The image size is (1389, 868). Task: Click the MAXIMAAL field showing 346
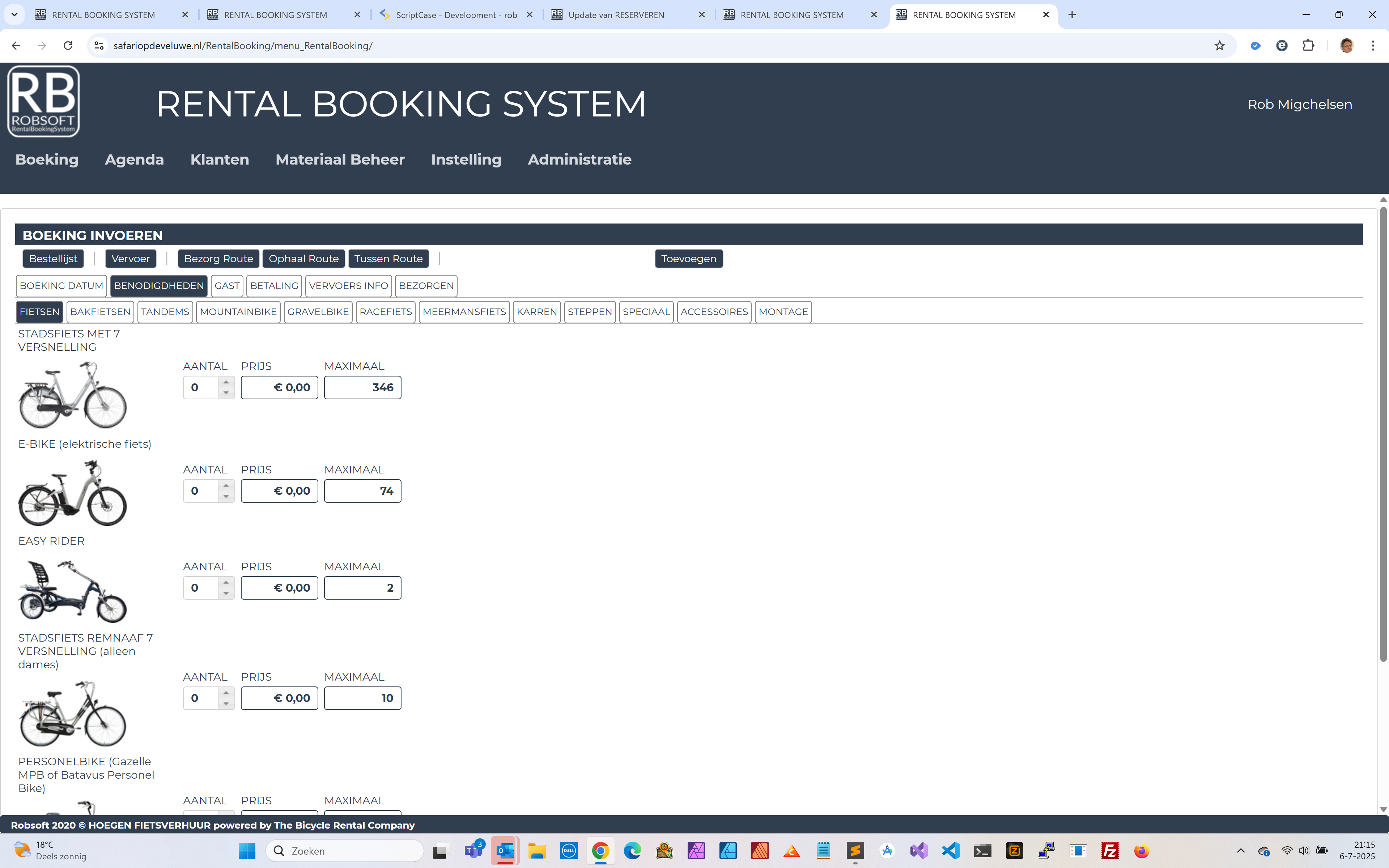click(363, 387)
